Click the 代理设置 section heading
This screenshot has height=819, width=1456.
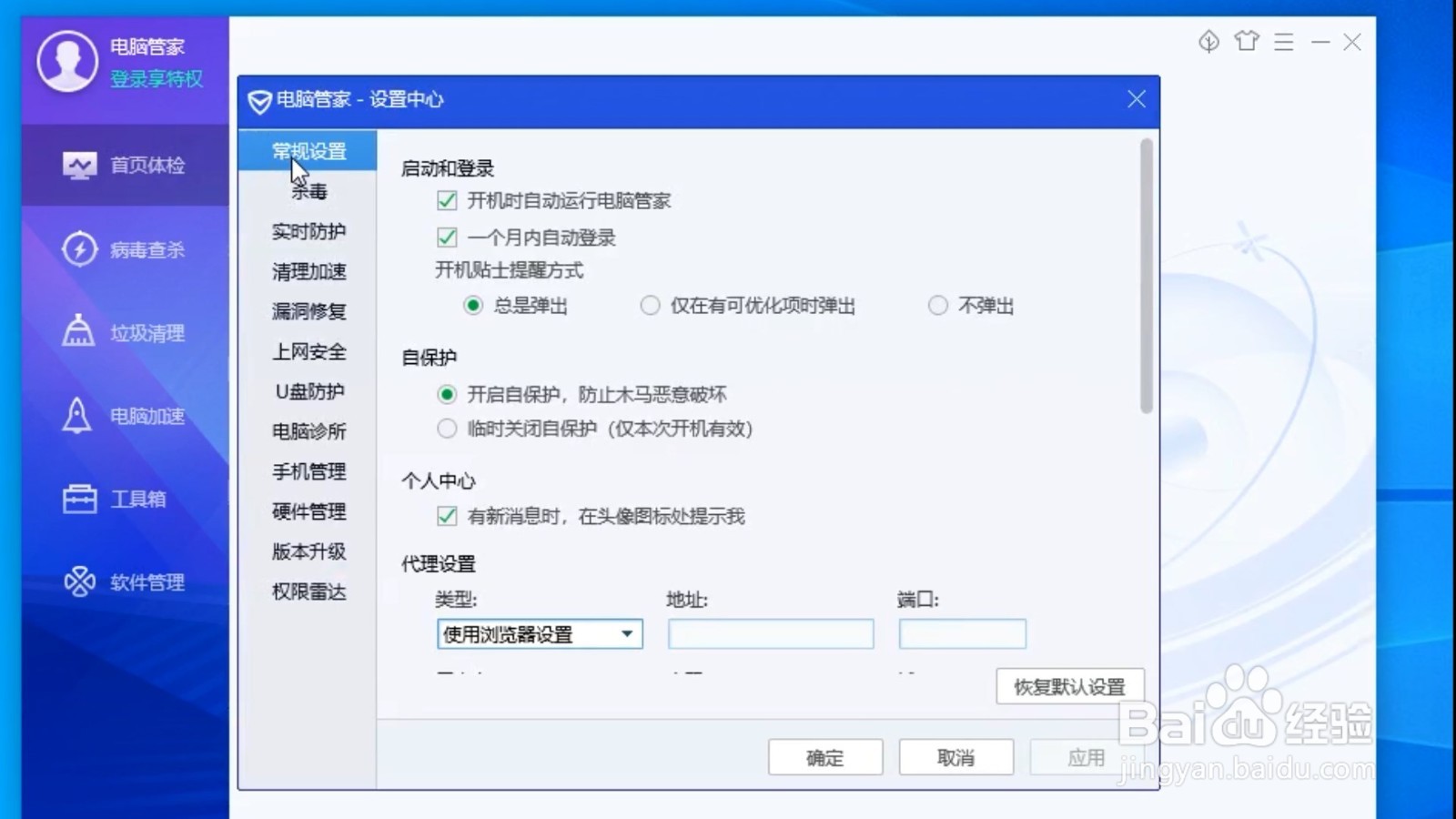[x=439, y=564]
